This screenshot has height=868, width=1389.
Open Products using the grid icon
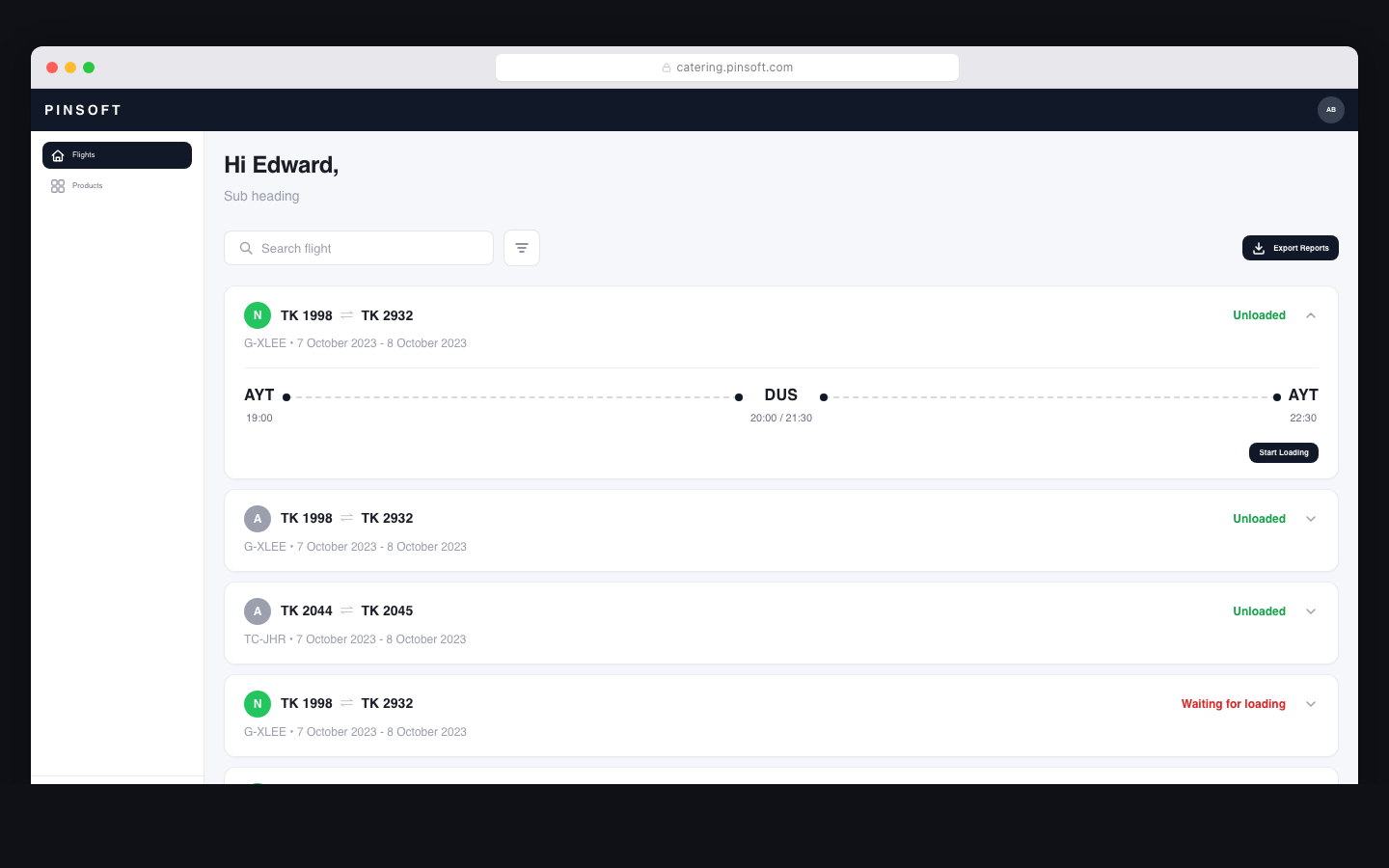tap(58, 185)
